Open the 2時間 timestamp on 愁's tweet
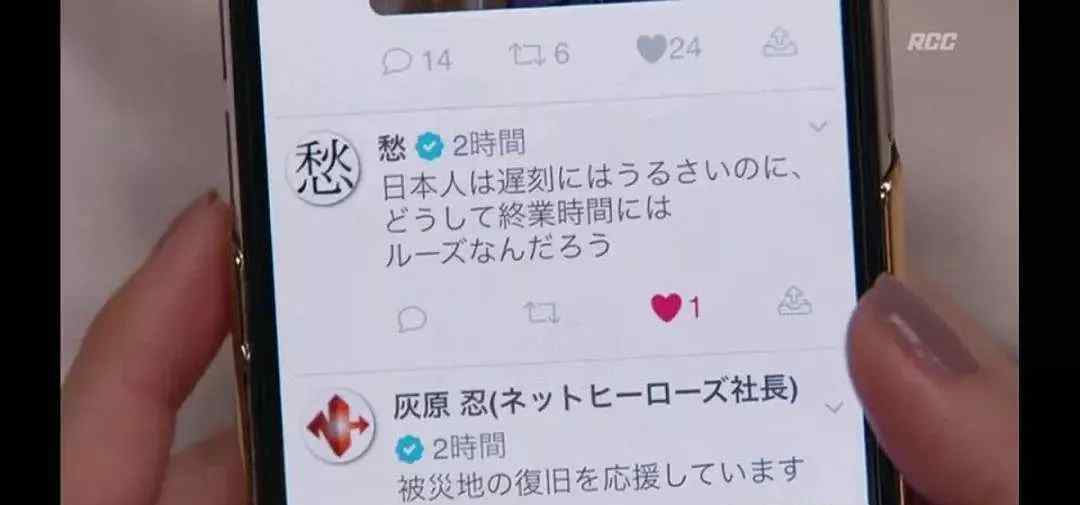The image size is (1080, 505). [x=489, y=145]
